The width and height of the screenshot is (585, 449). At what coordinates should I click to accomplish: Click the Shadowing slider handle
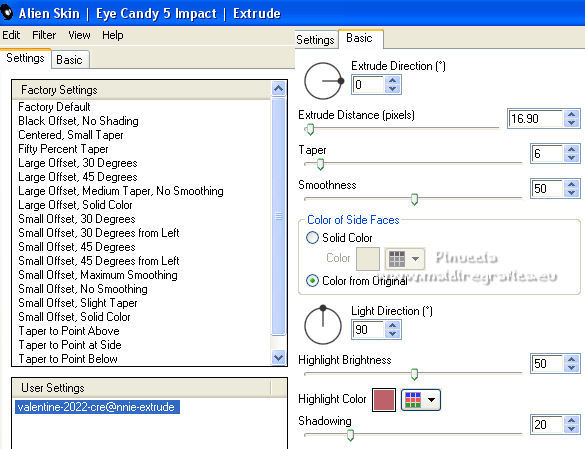coord(350,435)
